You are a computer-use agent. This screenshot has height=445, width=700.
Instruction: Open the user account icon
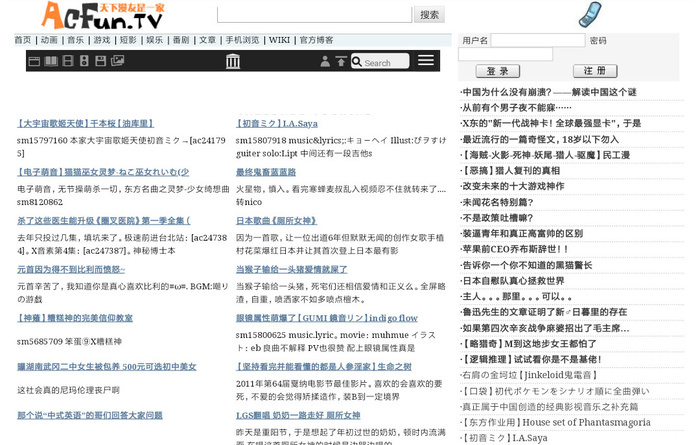pos(325,61)
